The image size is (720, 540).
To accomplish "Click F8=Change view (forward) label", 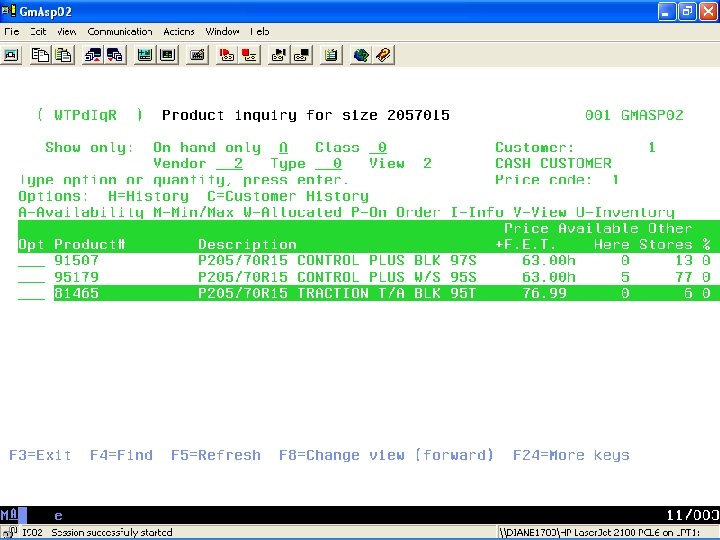I will click(x=386, y=455).
